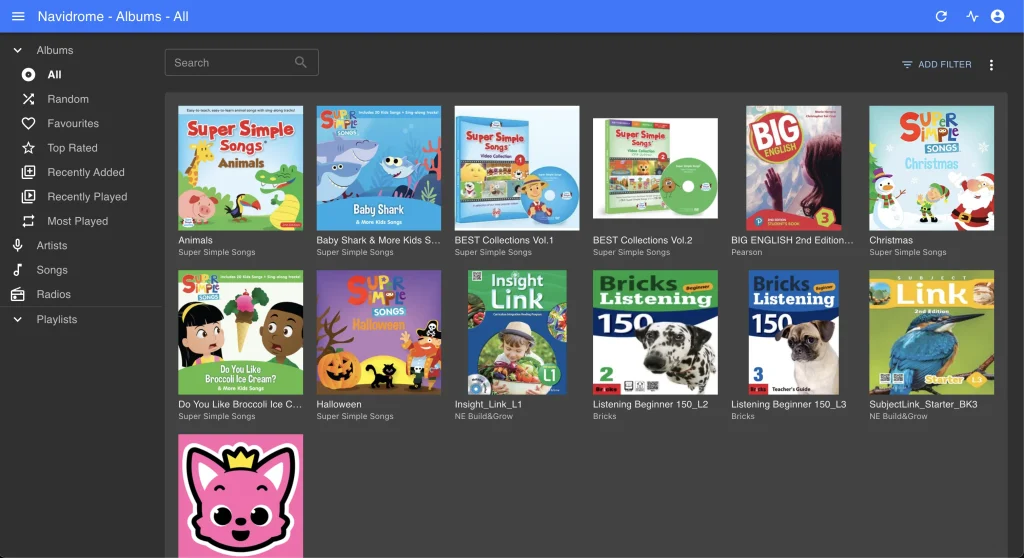Click the Playlists label

(57, 320)
